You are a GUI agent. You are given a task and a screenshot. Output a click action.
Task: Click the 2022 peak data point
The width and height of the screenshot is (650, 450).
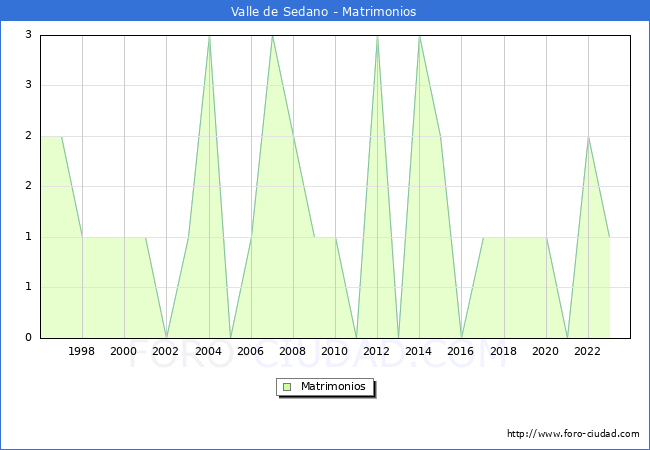pos(588,137)
